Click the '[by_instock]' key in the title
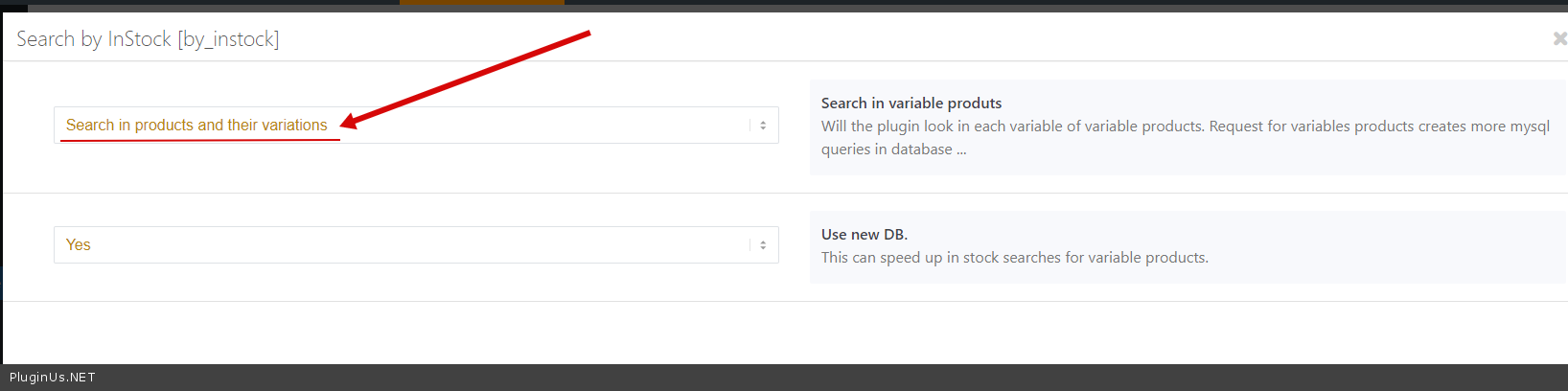The height and width of the screenshot is (391, 1568). 228,39
